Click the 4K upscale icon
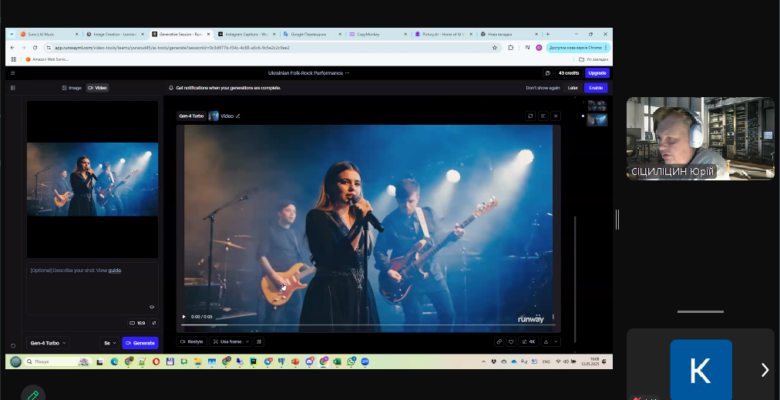 [x=532, y=341]
